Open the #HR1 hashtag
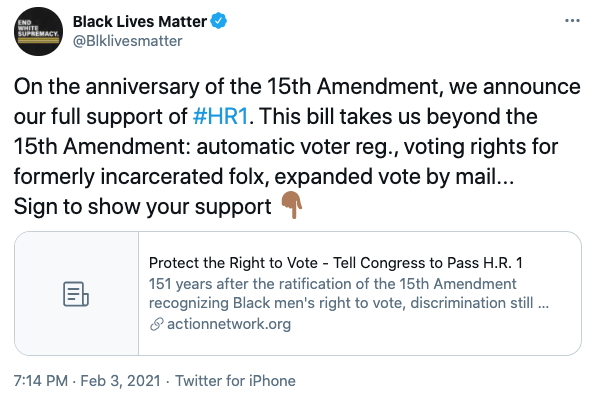595x398 pixels. [220, 116]
